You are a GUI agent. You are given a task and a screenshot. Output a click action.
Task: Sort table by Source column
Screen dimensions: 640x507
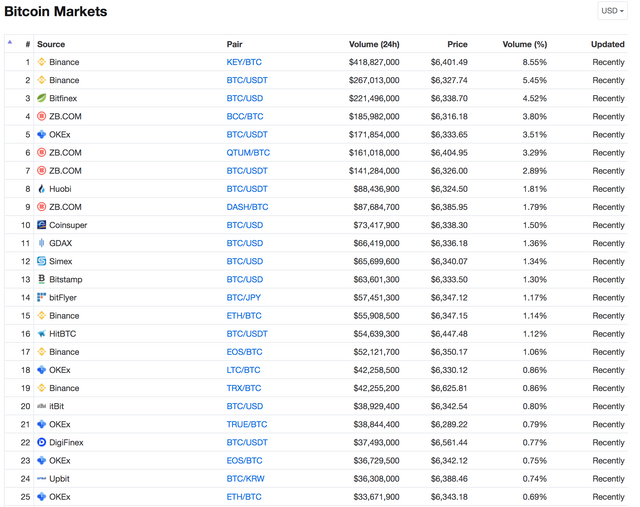coord(51,44)
